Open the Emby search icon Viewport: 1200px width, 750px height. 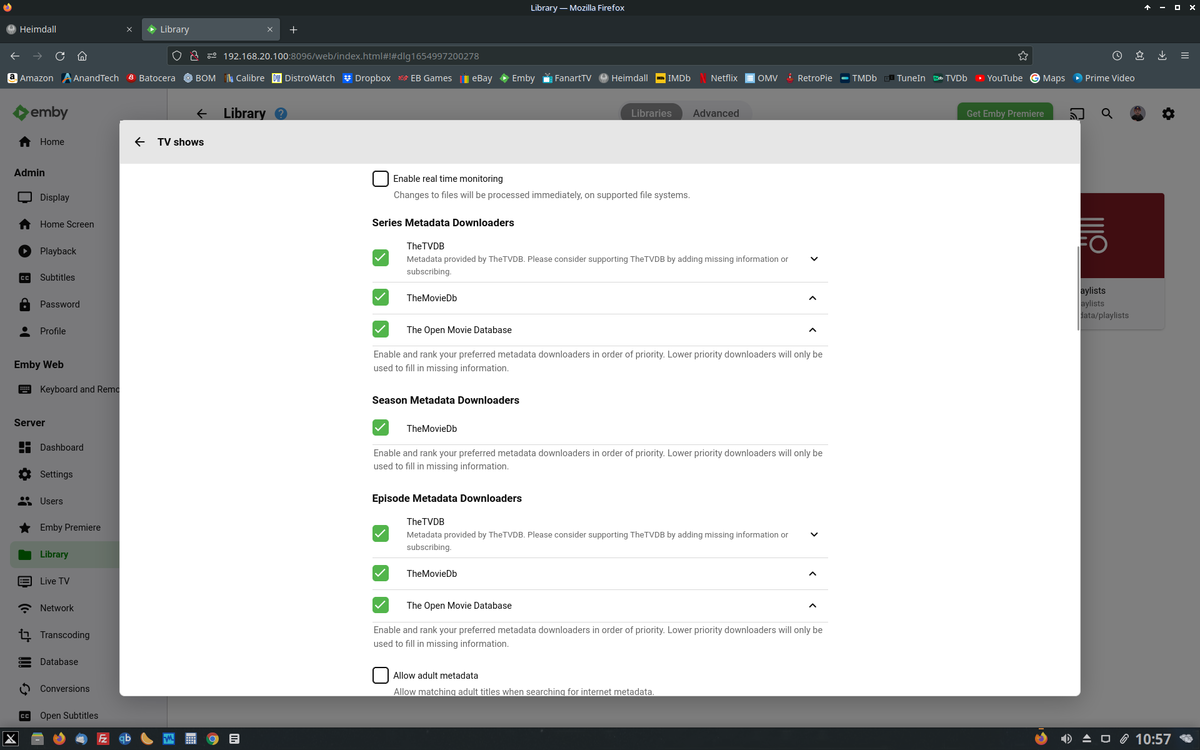click(1106, 113)
